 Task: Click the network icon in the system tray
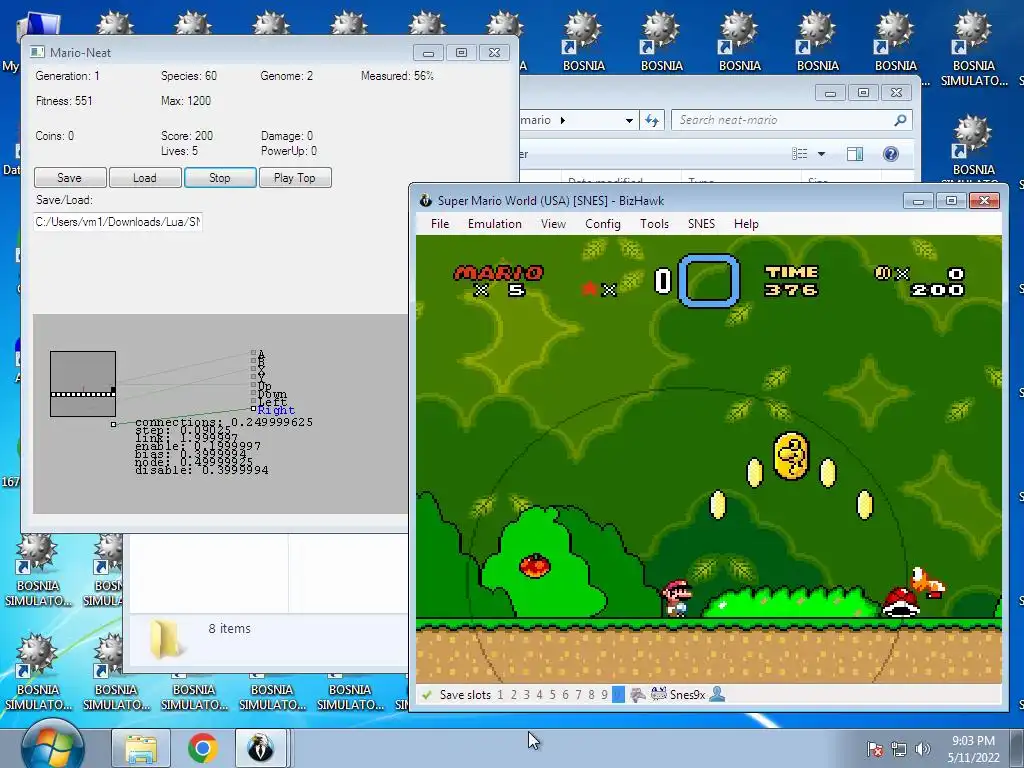click(899, 749)
